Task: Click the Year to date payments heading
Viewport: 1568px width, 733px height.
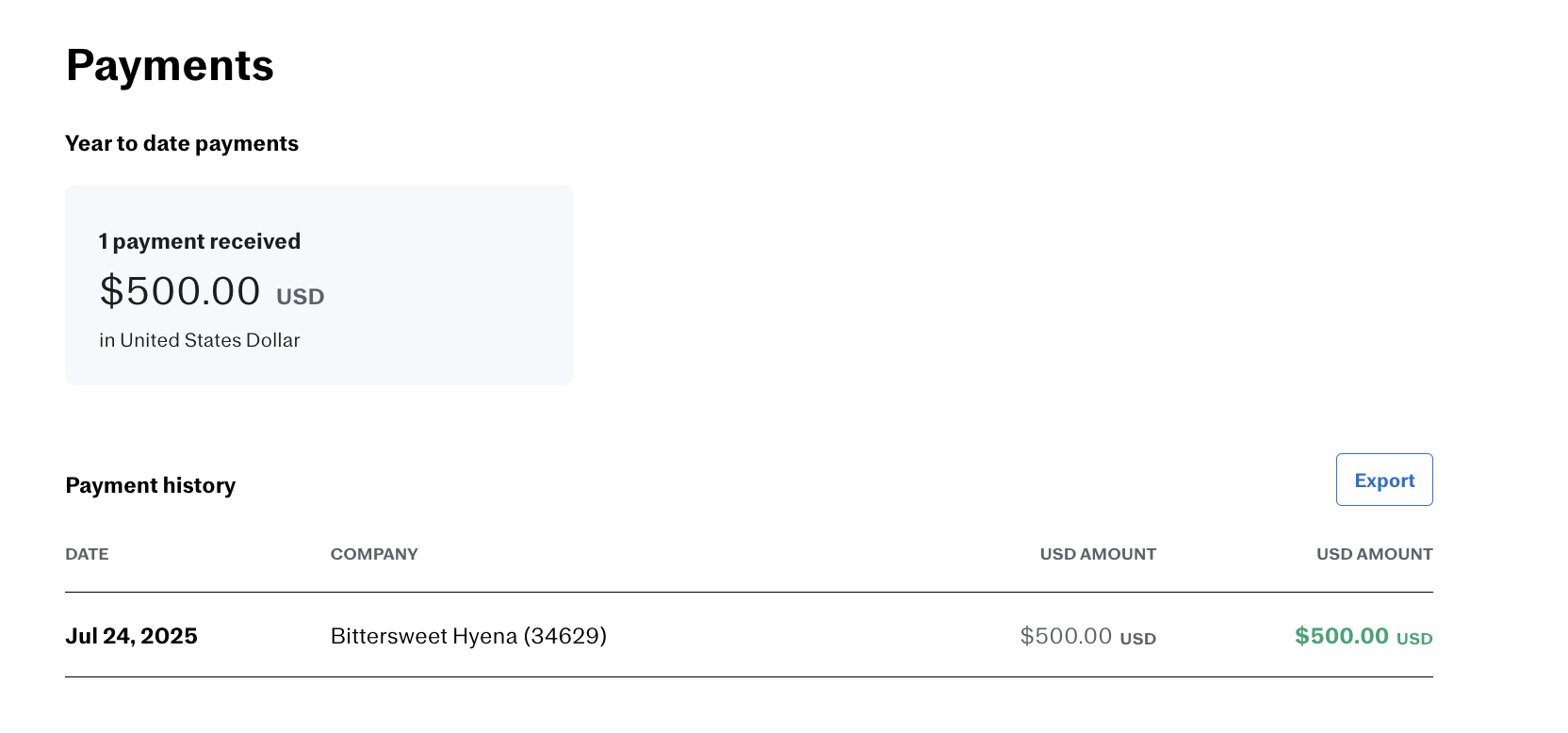Action: pyautogui.click(x=182, y=143)
